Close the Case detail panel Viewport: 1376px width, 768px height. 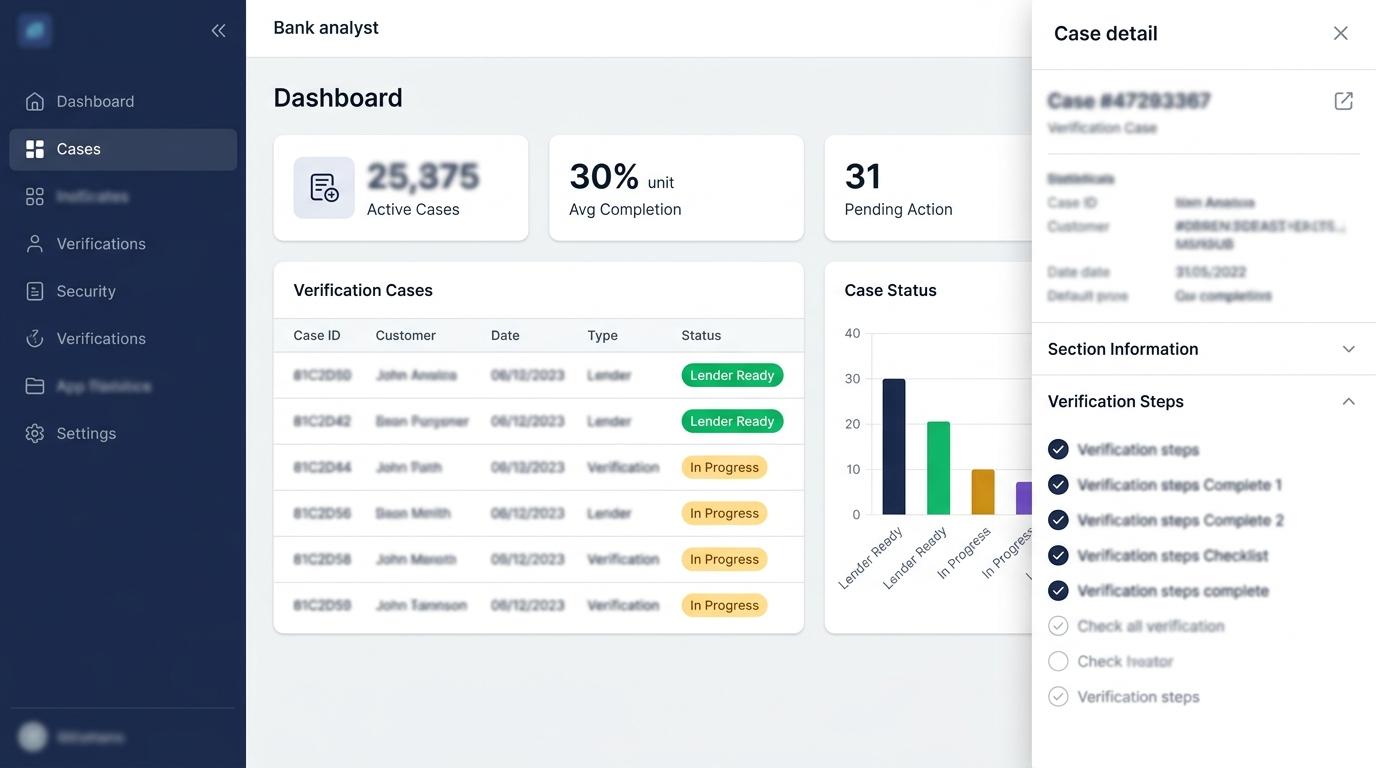pyautogui.click(x=1341, y=33)
